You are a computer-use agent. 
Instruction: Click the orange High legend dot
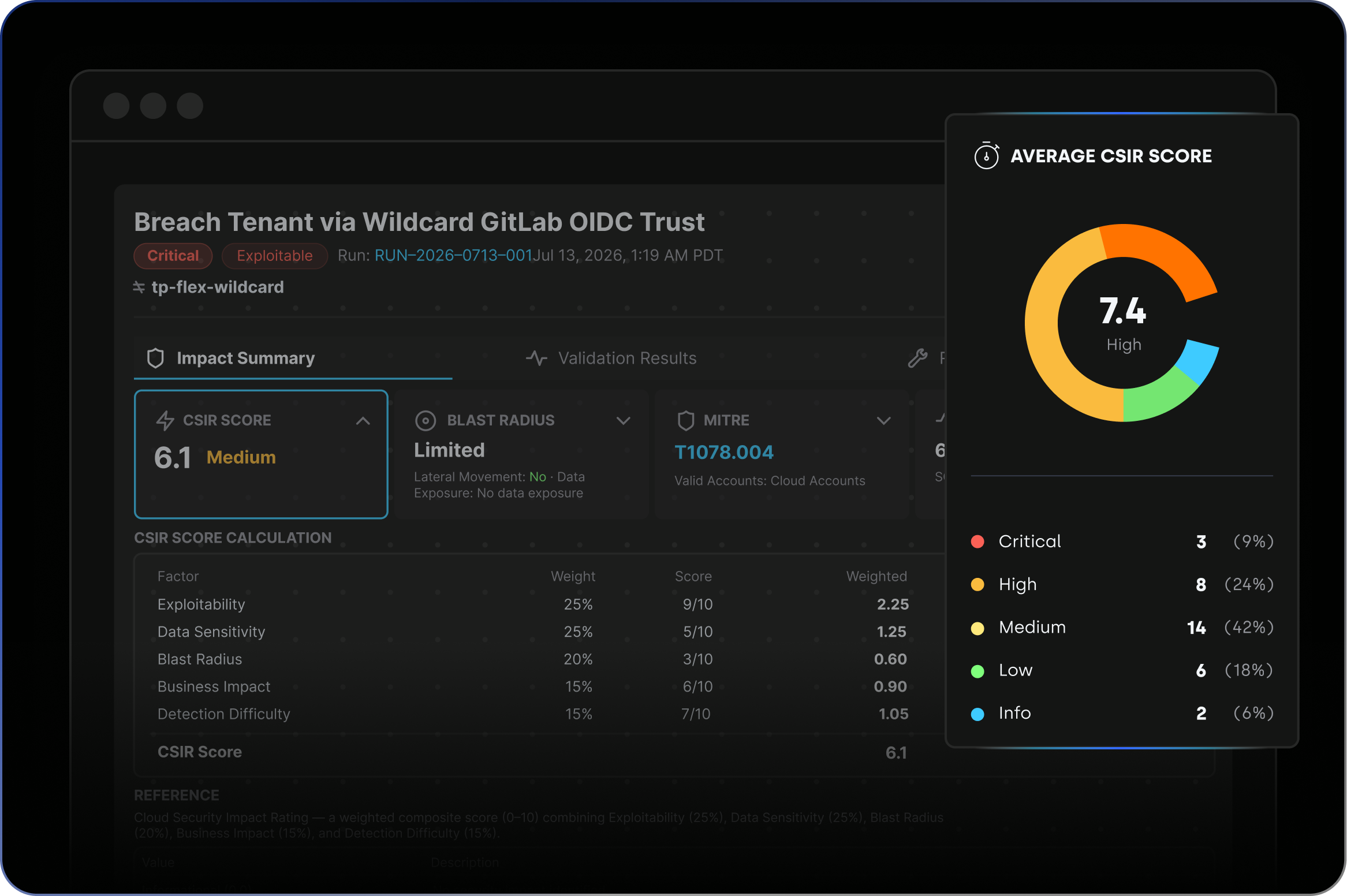(977, 585)
